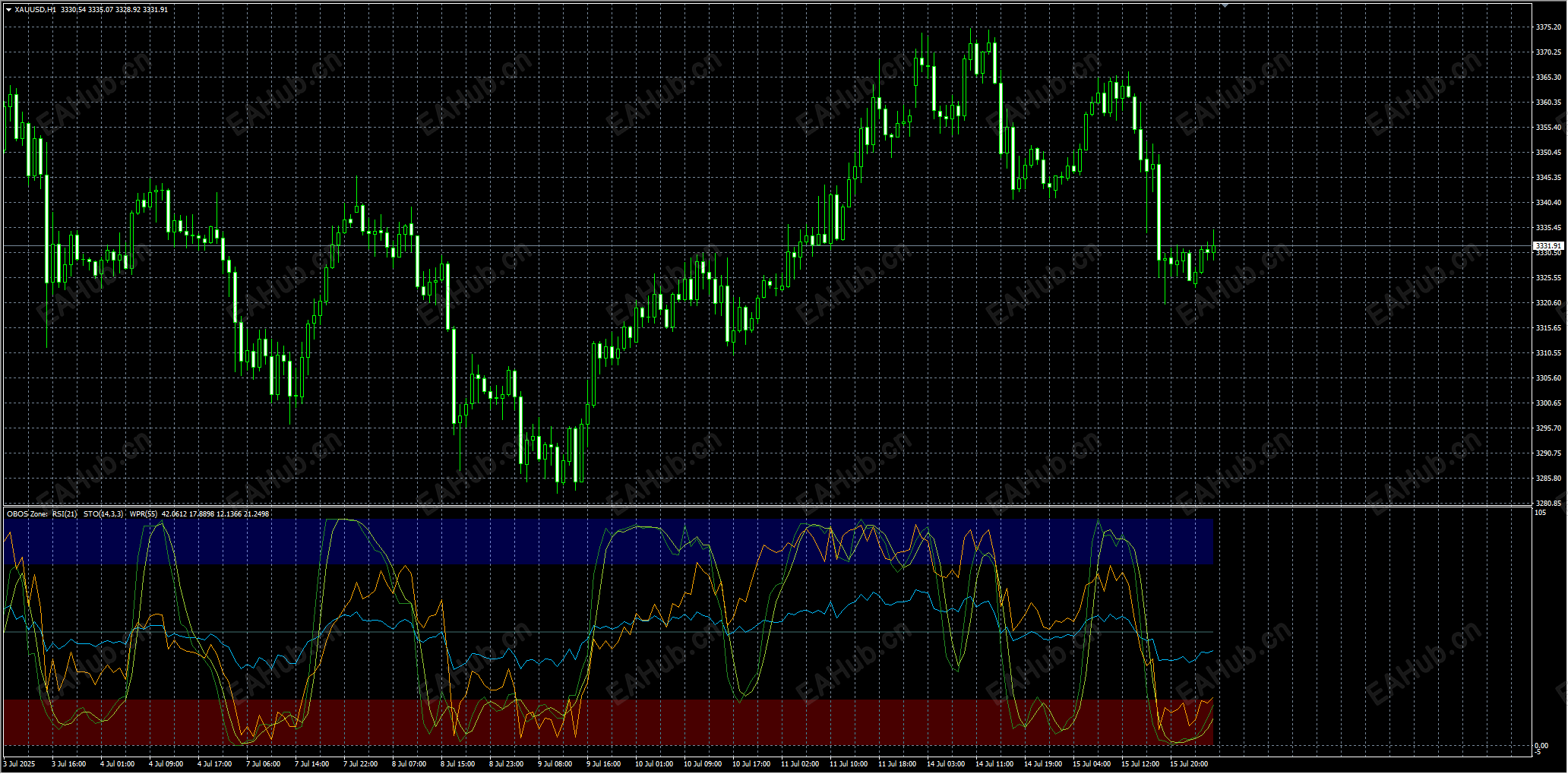Click the 3350.45 price scale label
This screenshot has height=774, width=1568.
[1548, 153]
